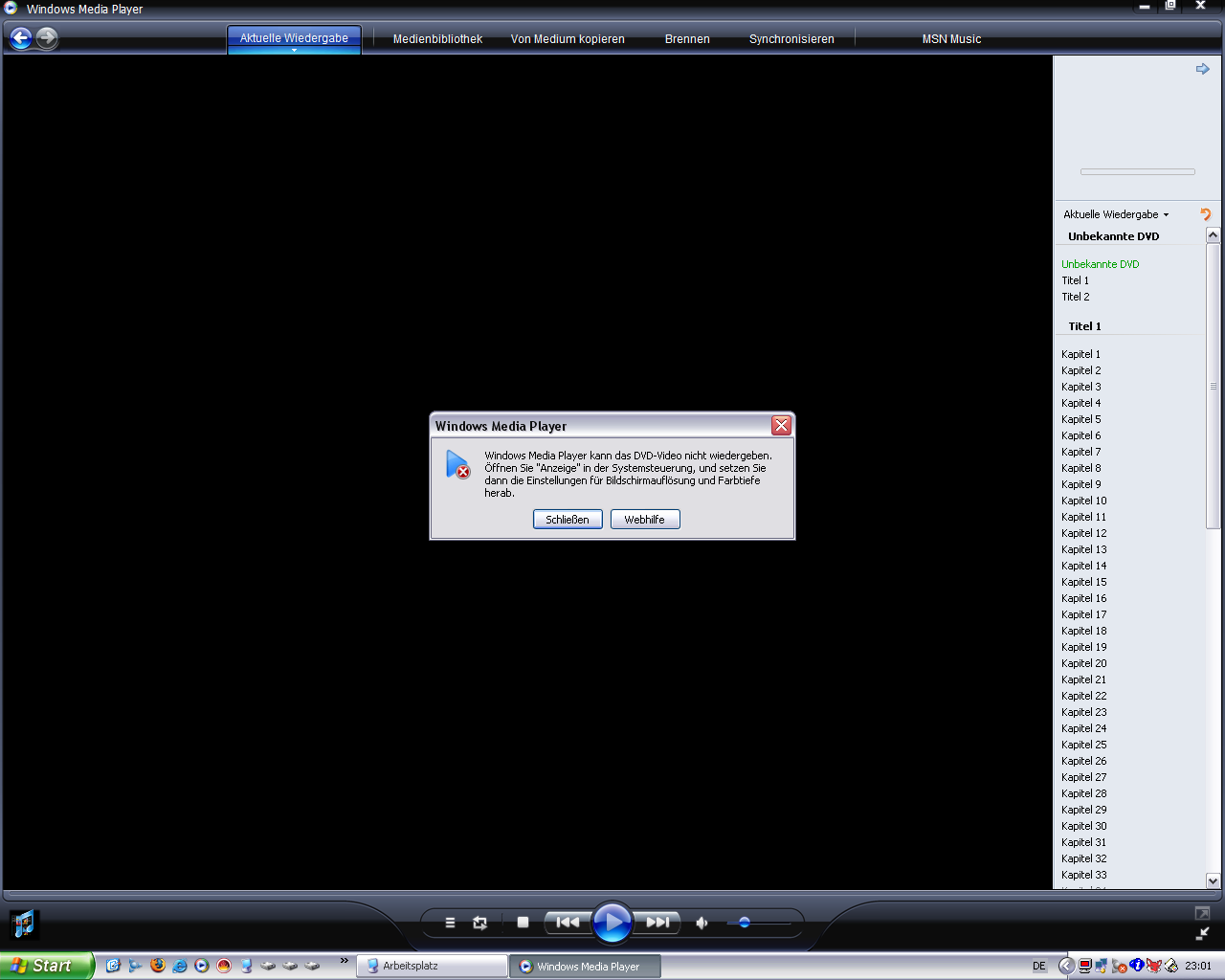Viewport: 1225px width, 980px height.
Task: Open the Windows Start menu
Action: [x=47, y=966]
